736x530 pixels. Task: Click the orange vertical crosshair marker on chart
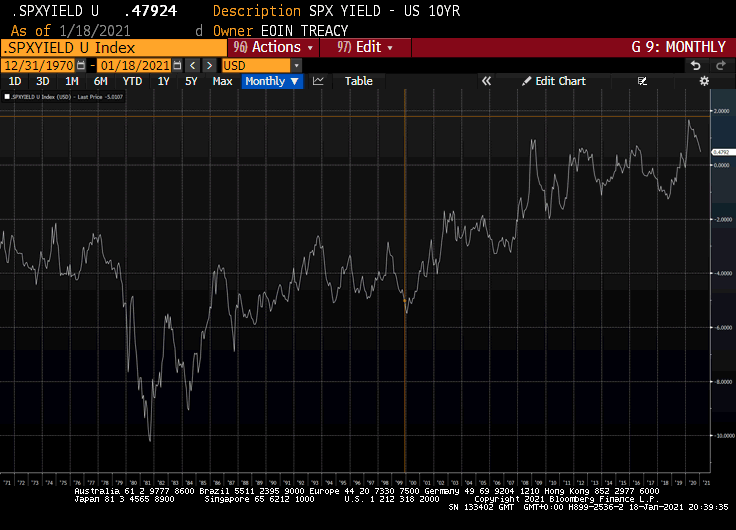pos(405,300)
